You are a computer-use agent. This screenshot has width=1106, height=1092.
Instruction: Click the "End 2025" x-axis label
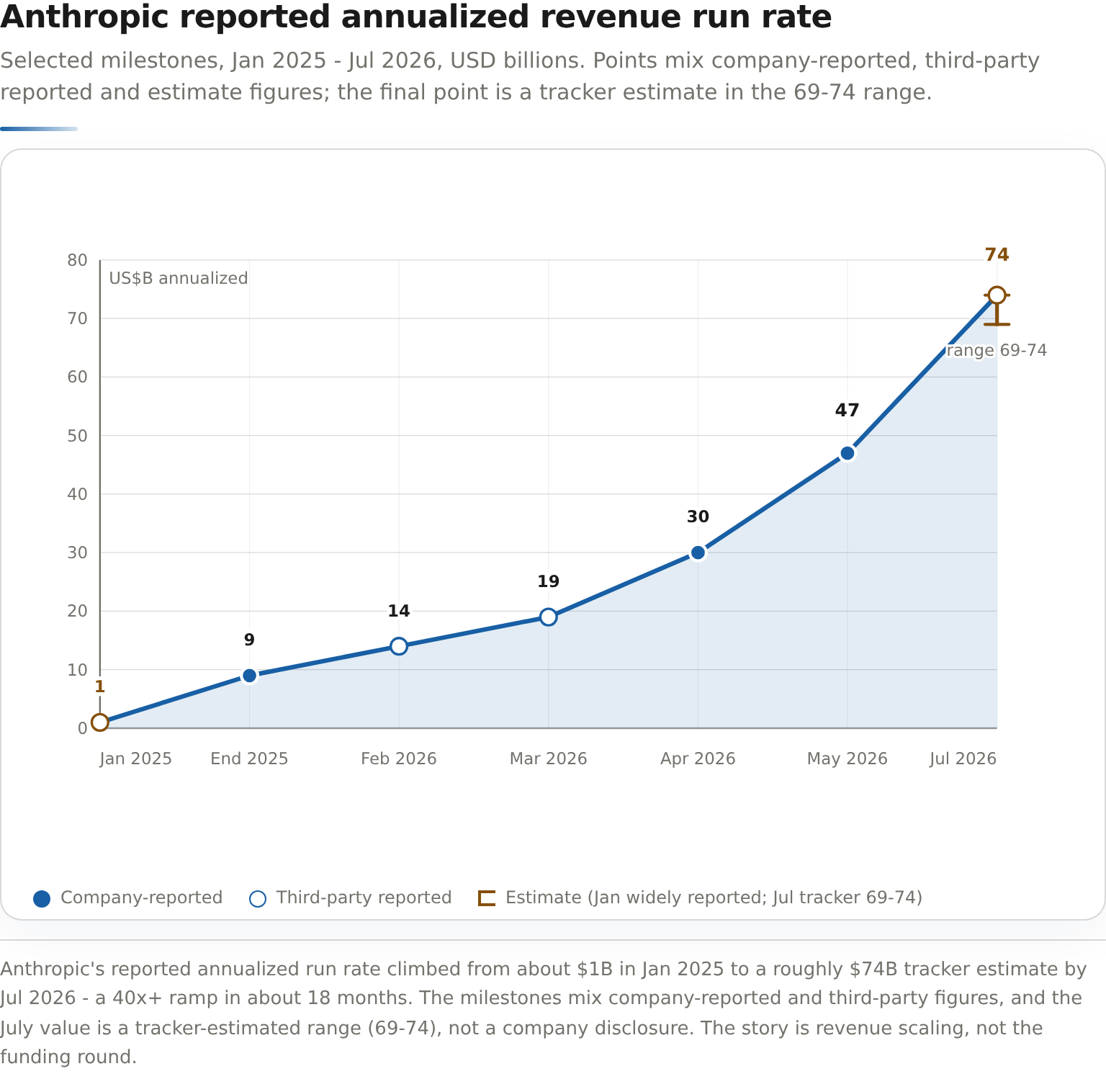click(x=249, y=758)
